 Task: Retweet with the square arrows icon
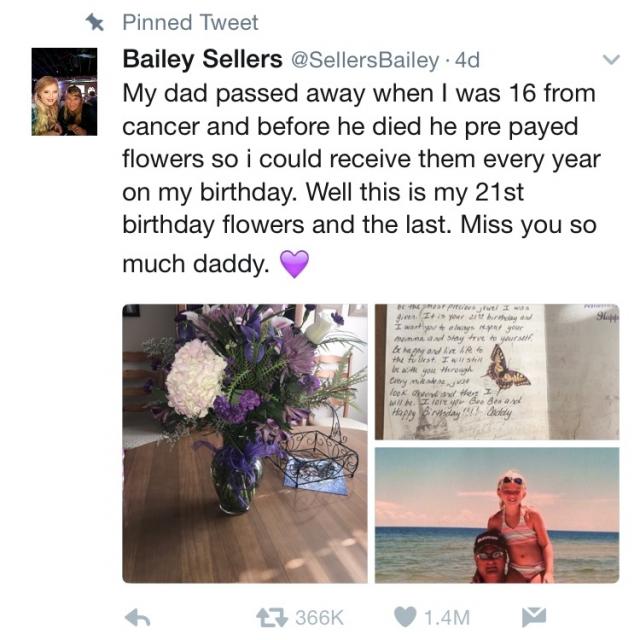coord(271,617)
